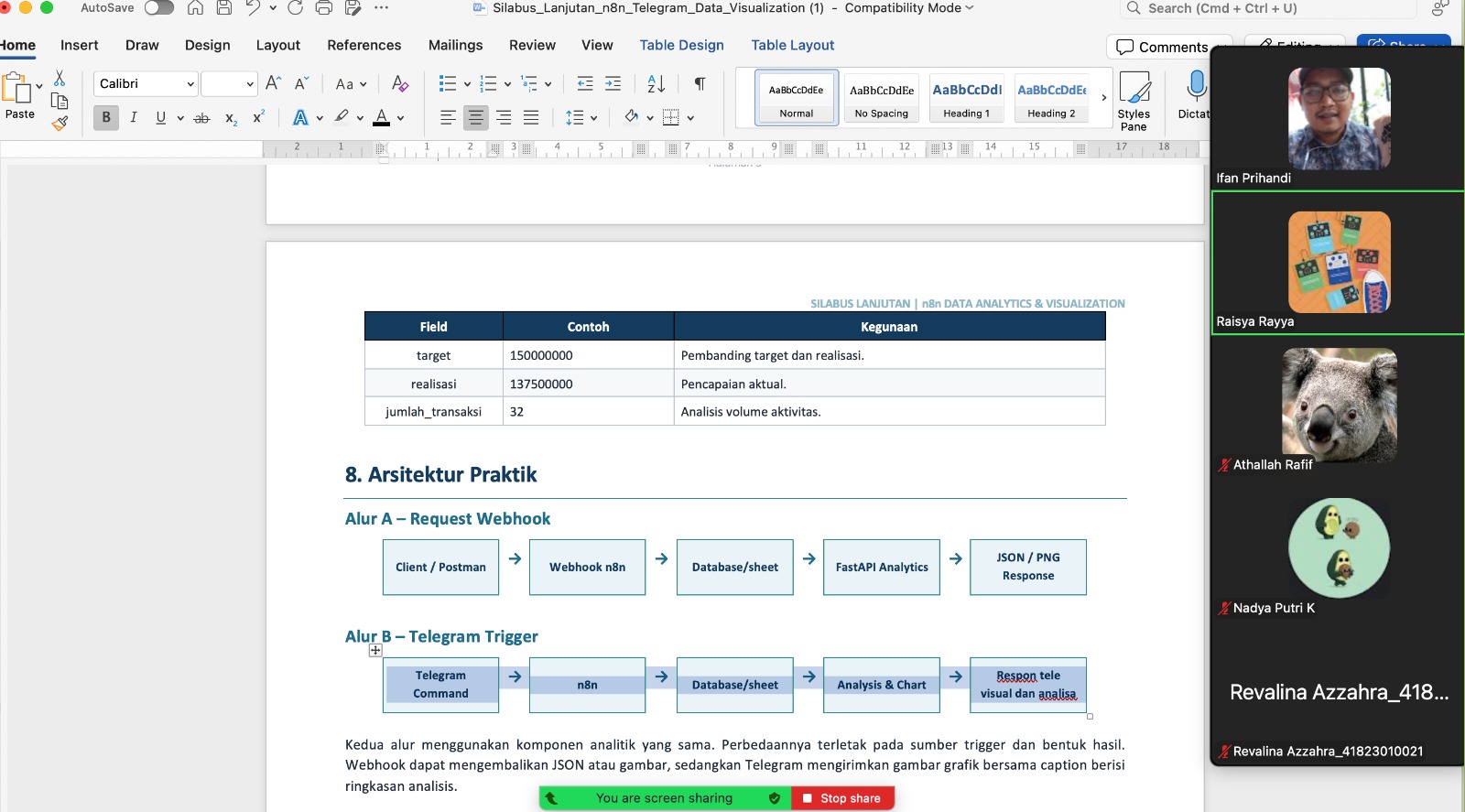Apply the Heading 1 style
This screenshot has width=1465, height=812.
[967, 98]
